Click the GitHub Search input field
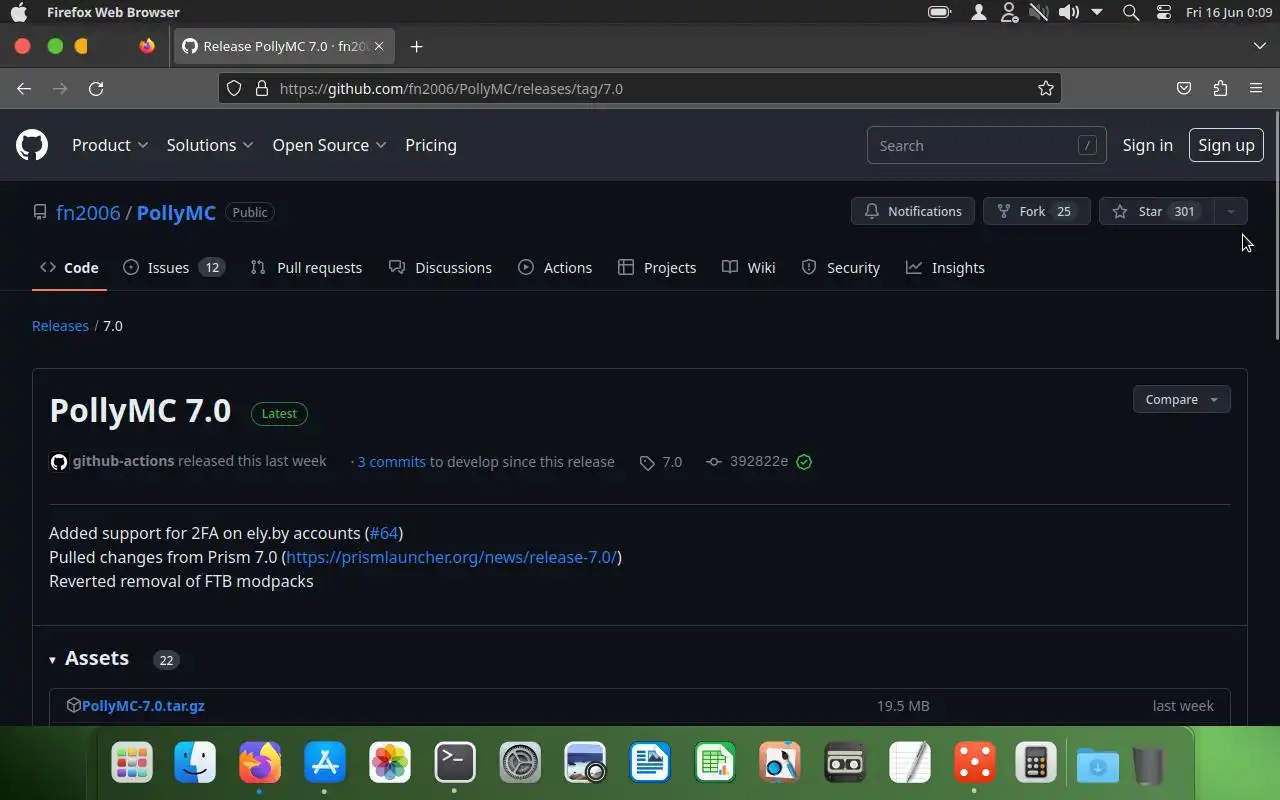 (986, 145)
